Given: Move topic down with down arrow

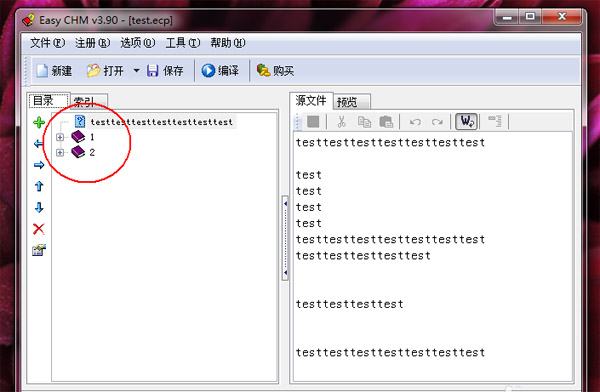Looking at the screenshot, I should pyautogui.click(x=39, y=207).
